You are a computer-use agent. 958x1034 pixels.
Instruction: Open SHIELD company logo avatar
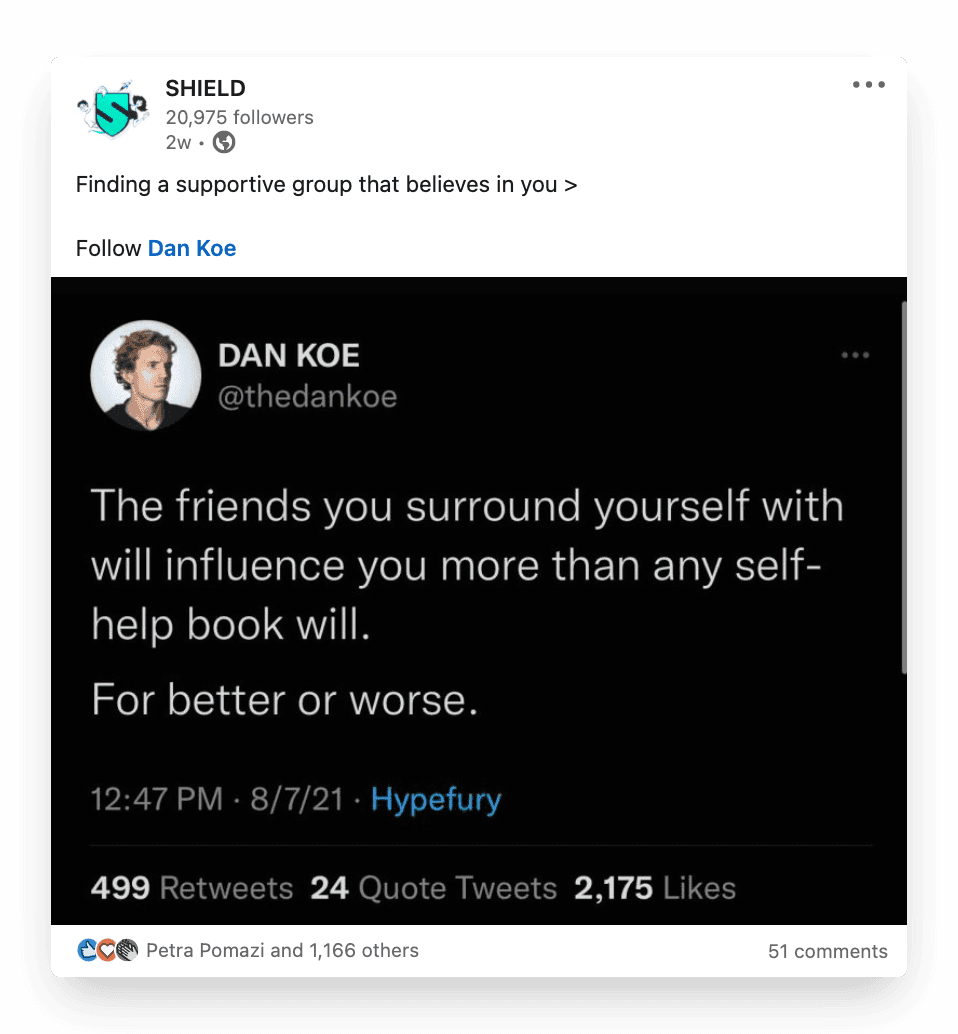[x=113, y=109]
